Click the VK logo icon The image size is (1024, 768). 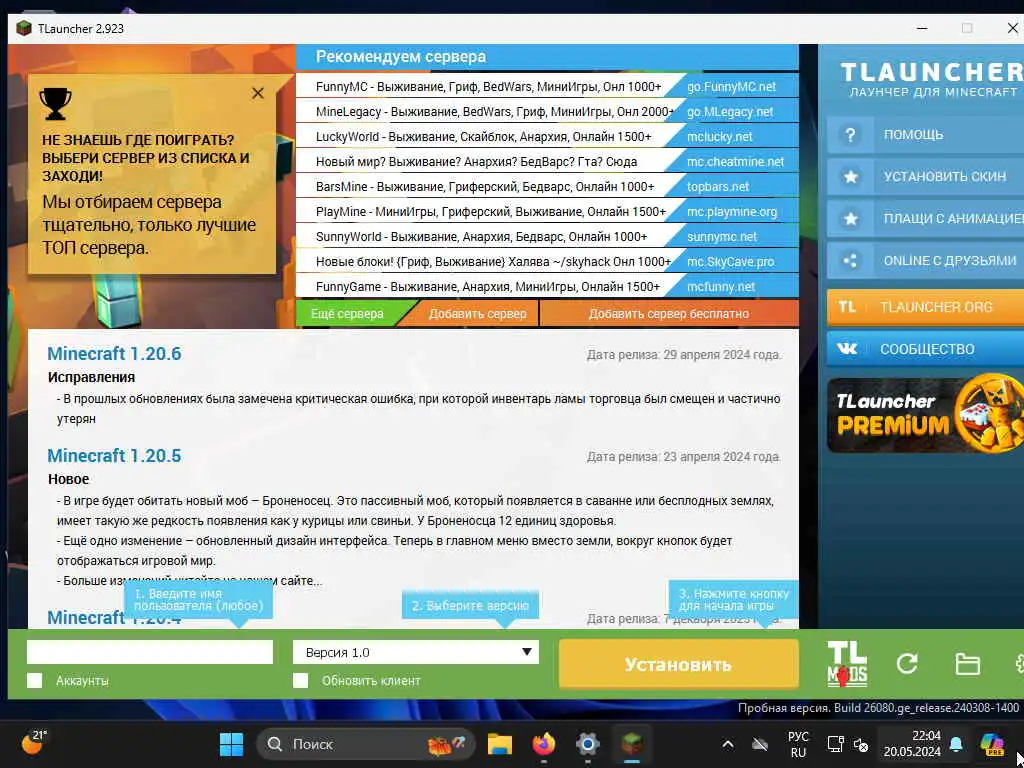(847, 349)
